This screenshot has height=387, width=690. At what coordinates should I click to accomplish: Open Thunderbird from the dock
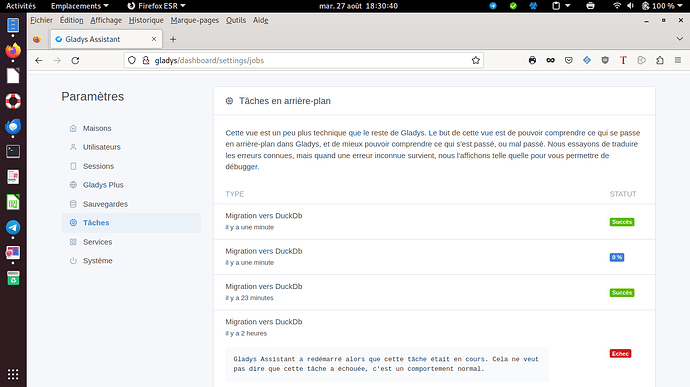[x=13, y=127]
